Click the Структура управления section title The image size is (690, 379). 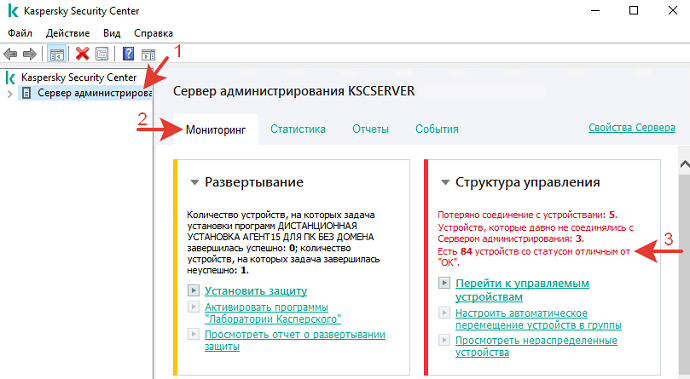528,182
